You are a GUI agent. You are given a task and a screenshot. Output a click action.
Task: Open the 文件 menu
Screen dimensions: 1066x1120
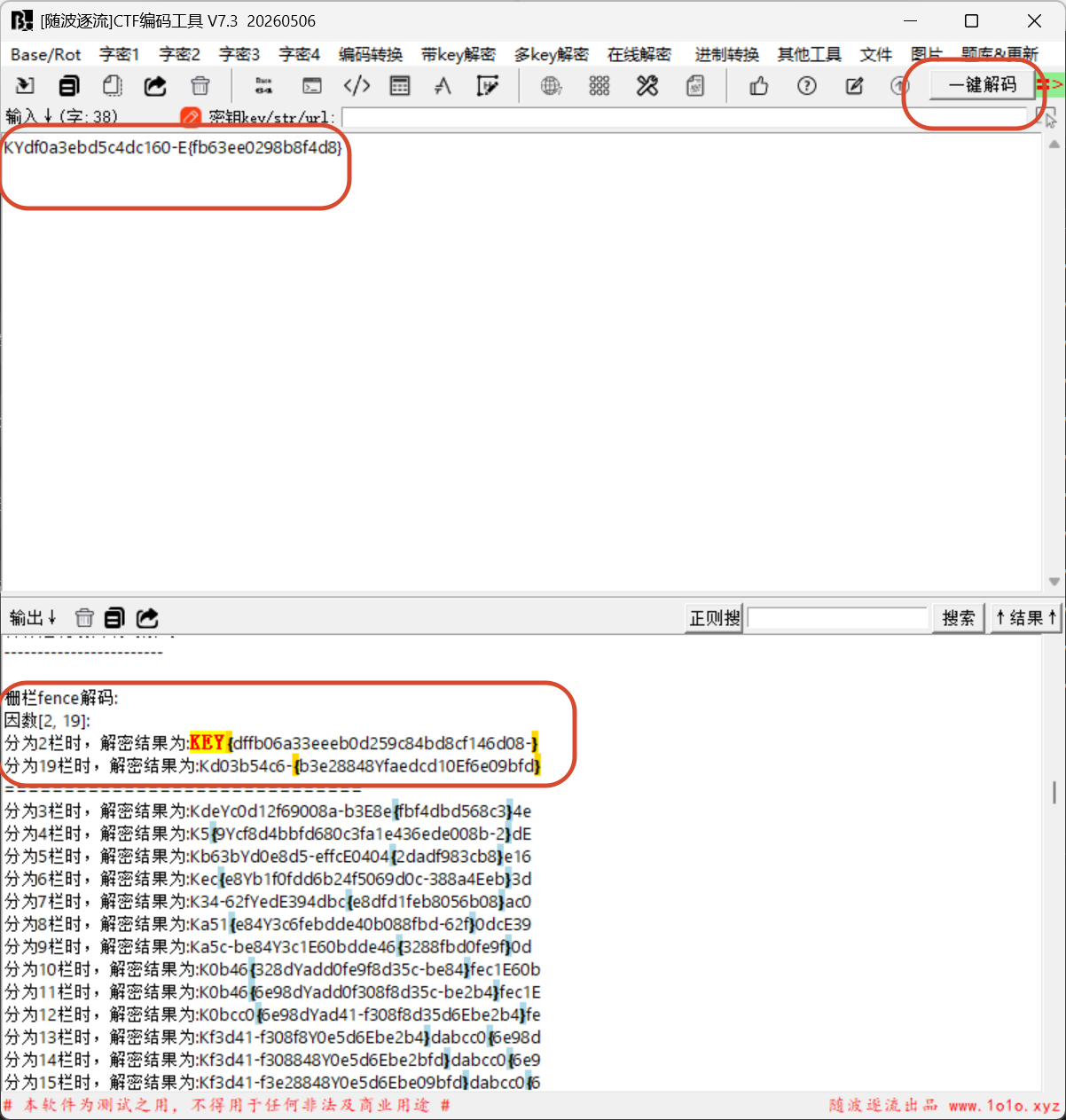point(876,55)
